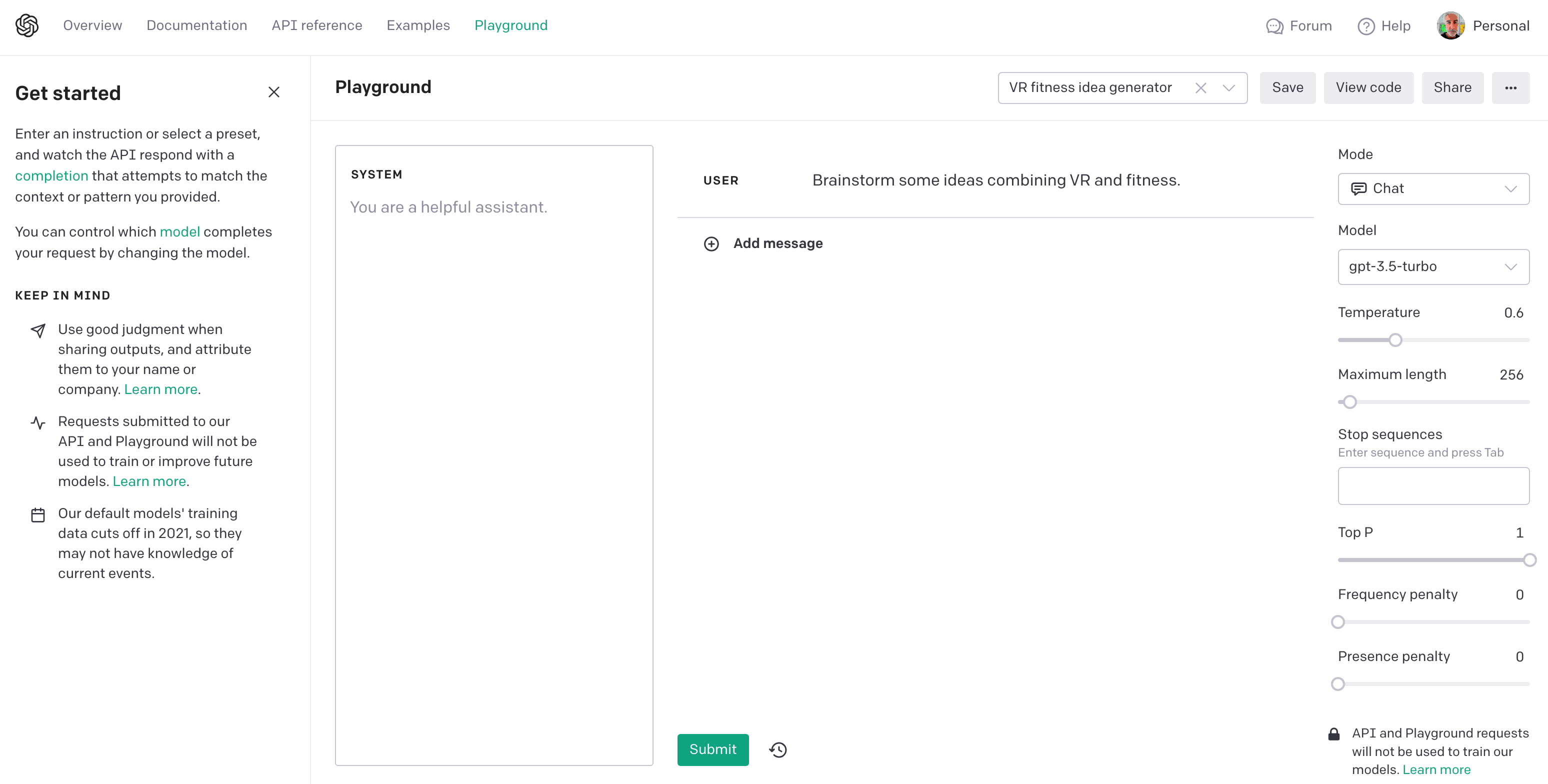The width and height of the screenshot is (1548, 784).
Task: Close the Get started panel
Action: tap(273, 92)
